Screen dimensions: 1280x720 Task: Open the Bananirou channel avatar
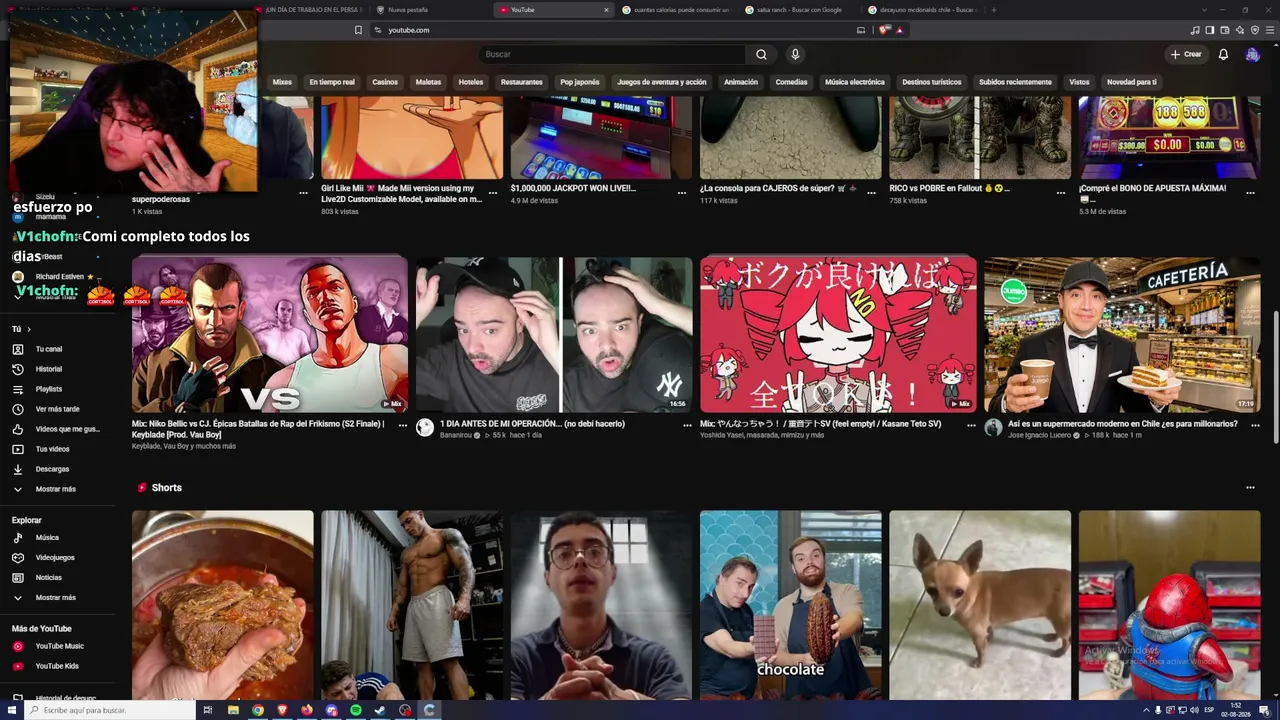tap(425, 428)
